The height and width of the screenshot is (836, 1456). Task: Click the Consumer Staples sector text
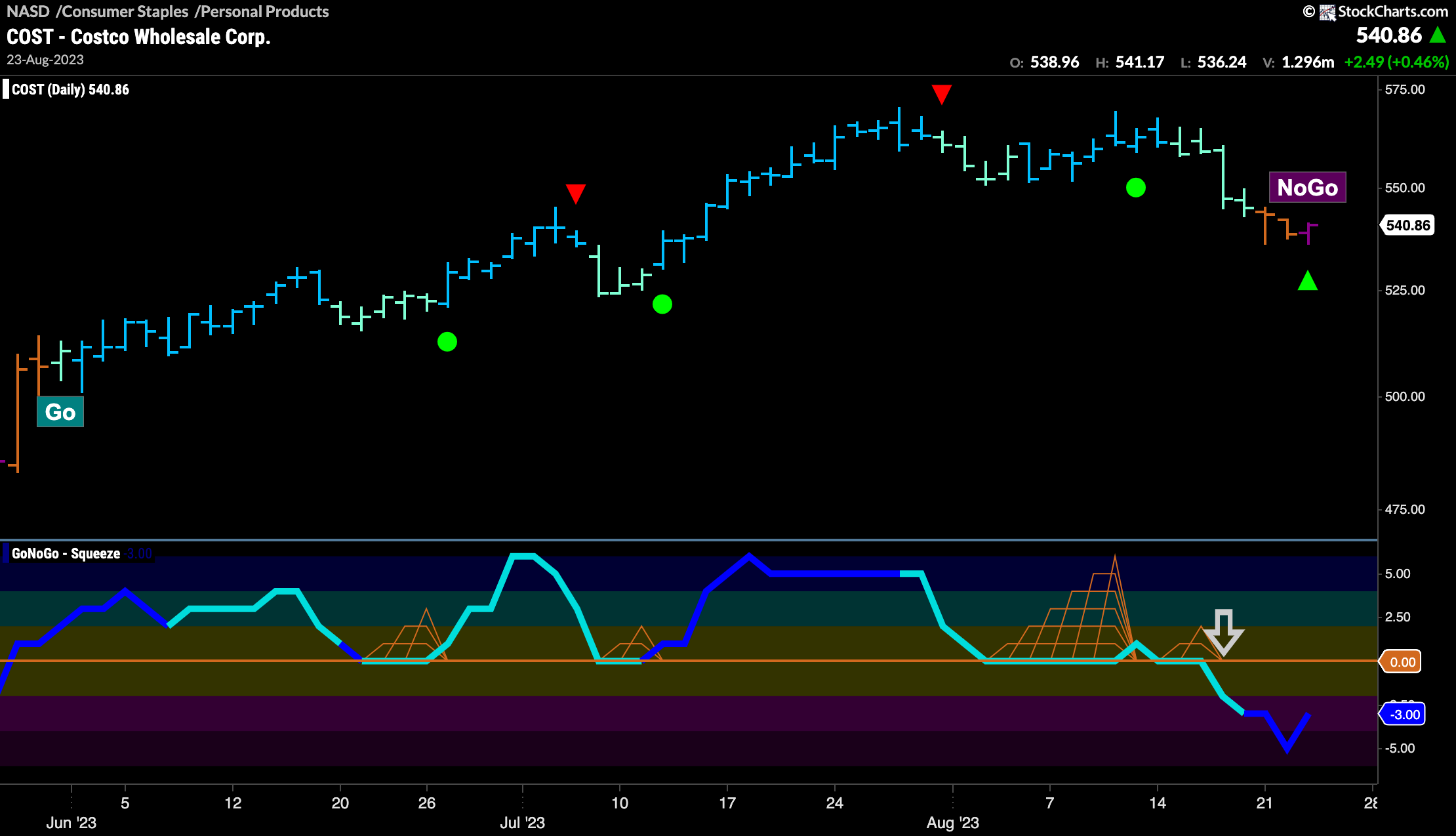pos(125,12)
